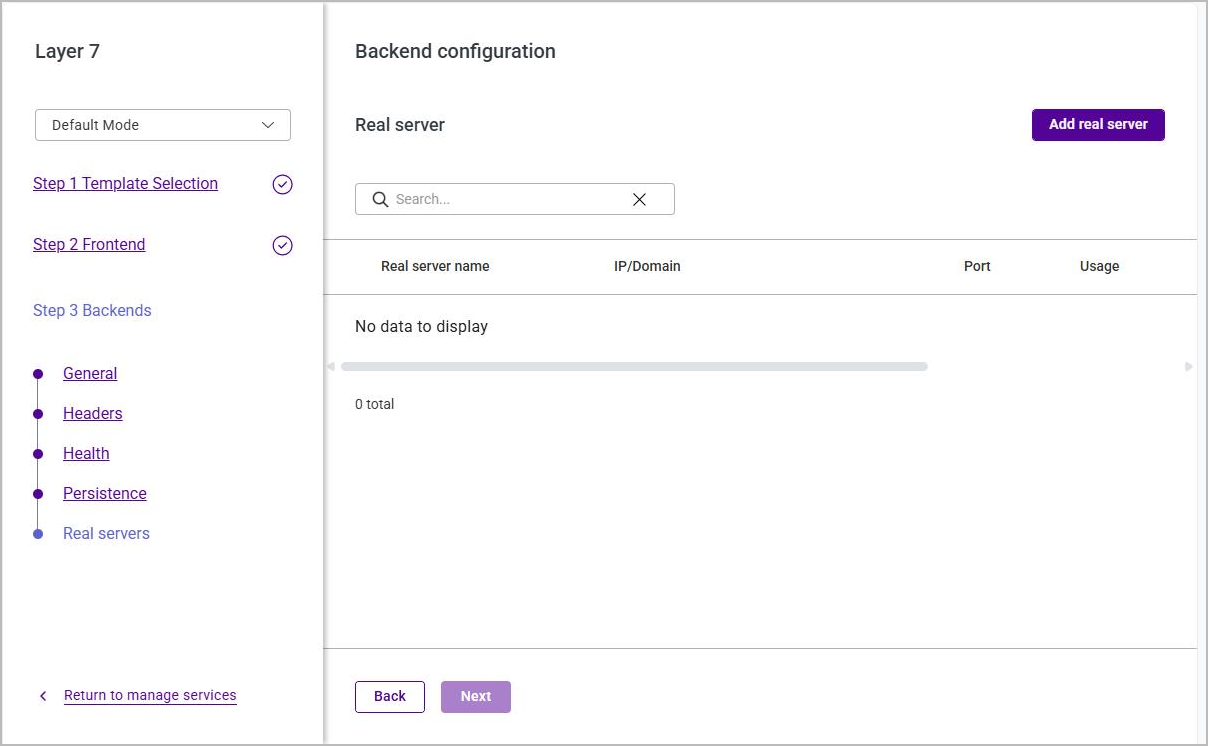1208x746 pixels.
Task: Click the scroll left arrow
Action: click(x=331, y=367)
